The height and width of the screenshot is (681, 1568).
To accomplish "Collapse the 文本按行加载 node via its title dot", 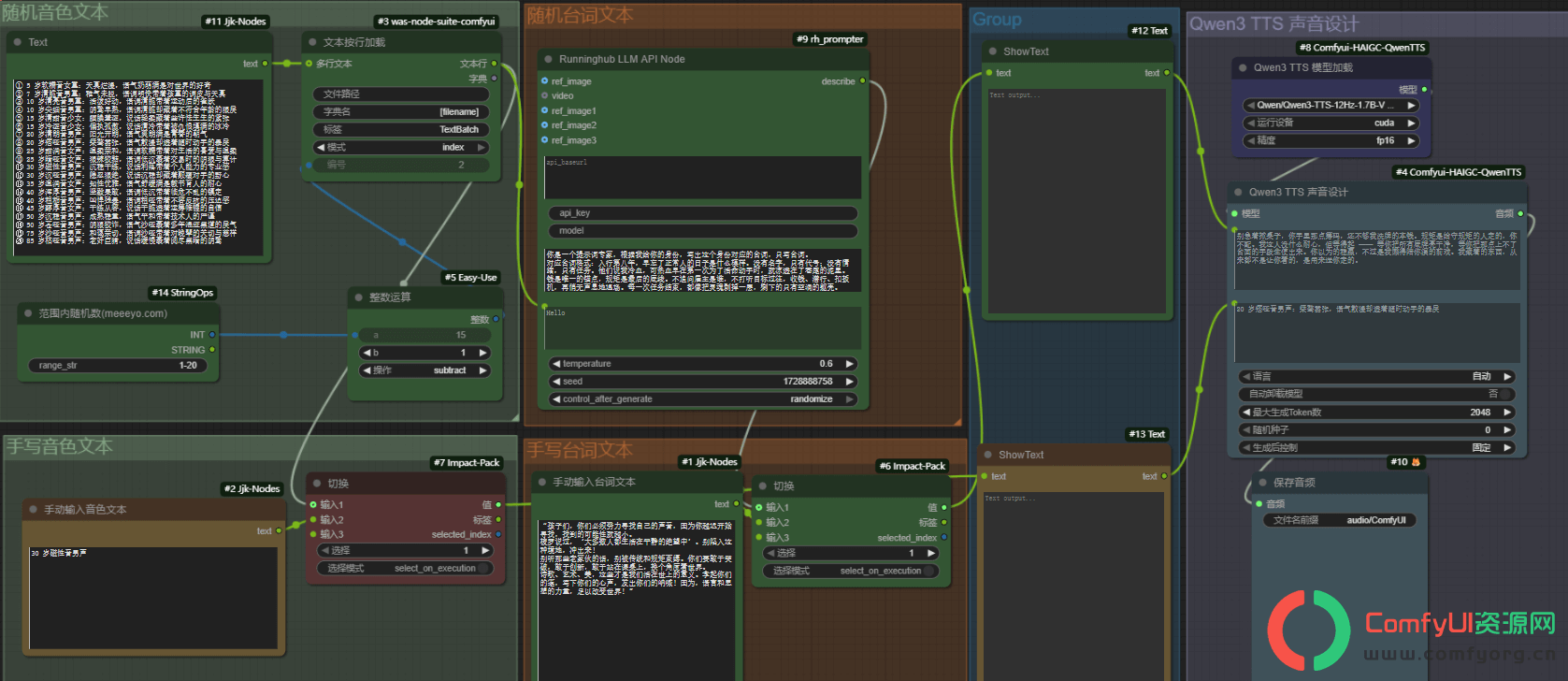I will coord(312,42).
